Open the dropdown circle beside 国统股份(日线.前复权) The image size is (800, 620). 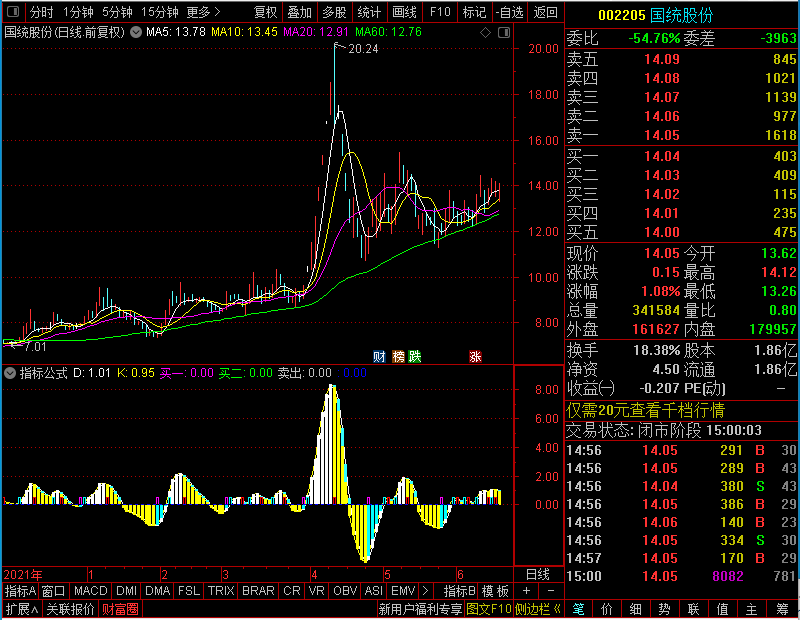(136, 32)
